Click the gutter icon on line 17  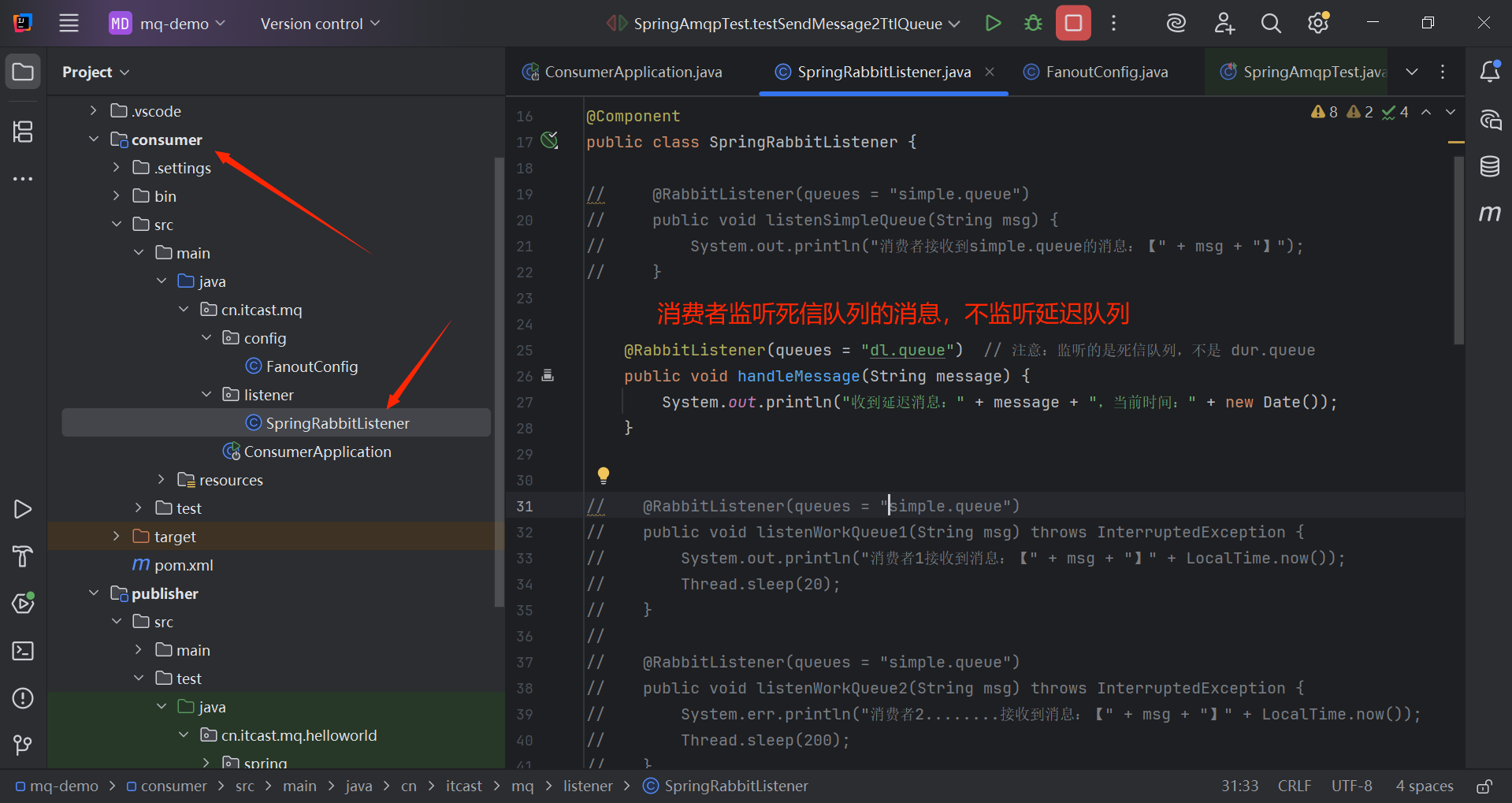click(550, 141)
